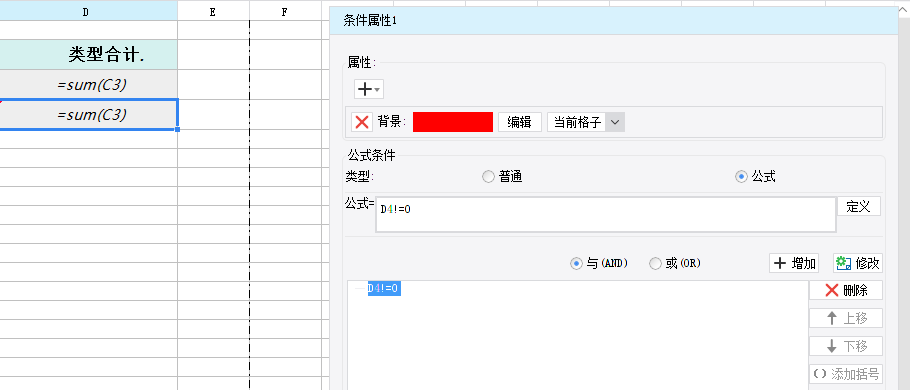The width and height of the screenshot is (910, 390).
Task: Click the red background color swatch
Action: point(453,122)
